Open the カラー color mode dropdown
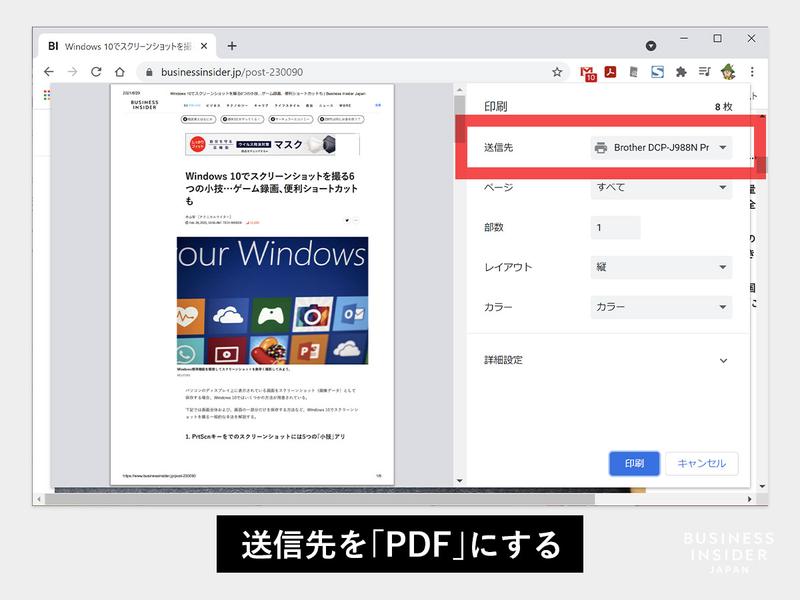The image size is (800, 600). (x=660, y=307)
